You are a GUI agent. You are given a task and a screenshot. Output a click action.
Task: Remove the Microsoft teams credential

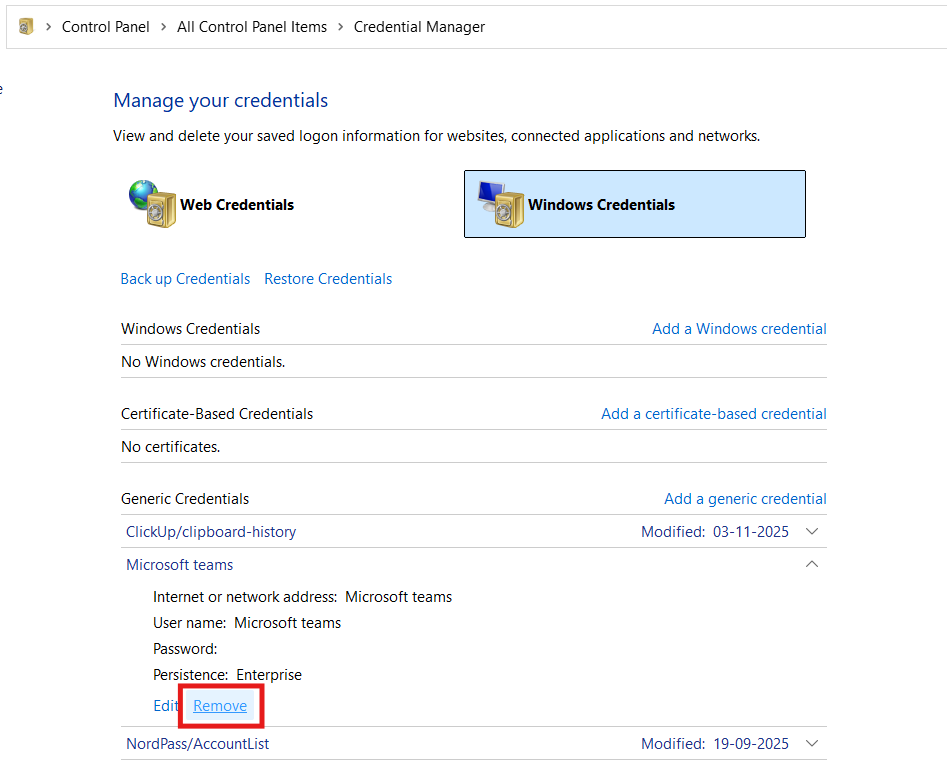[x=220, y=705]
